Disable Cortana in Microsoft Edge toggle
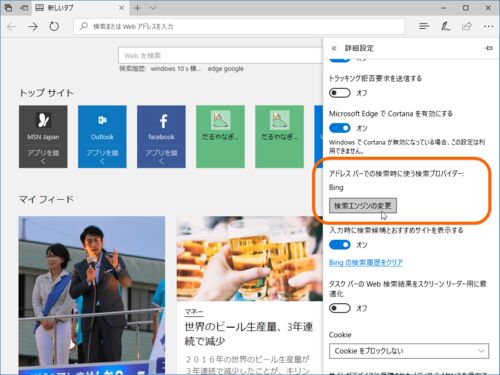Viewport: 500px width, 375px height. (340, 128)
